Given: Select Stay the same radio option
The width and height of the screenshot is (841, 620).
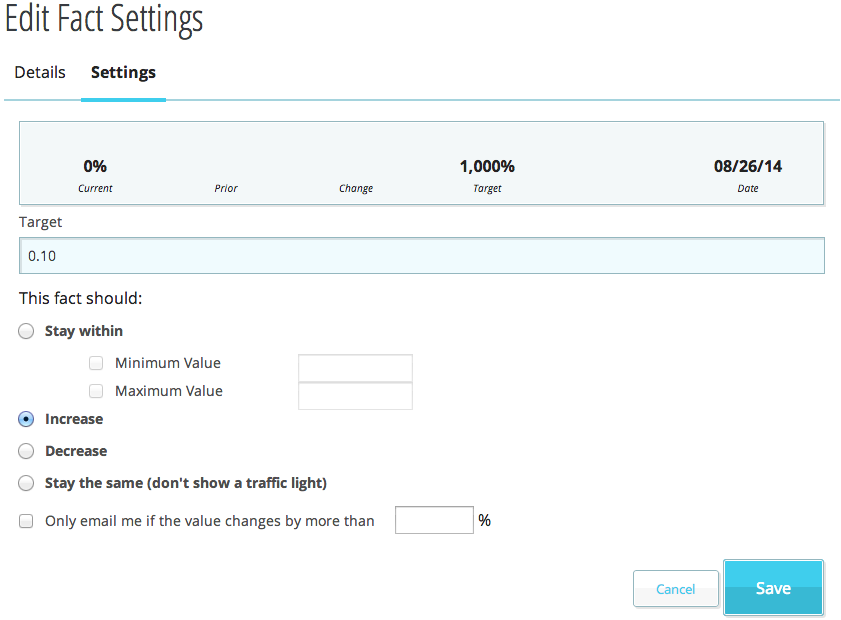Looking at the screenshot, I should point(27,483).
